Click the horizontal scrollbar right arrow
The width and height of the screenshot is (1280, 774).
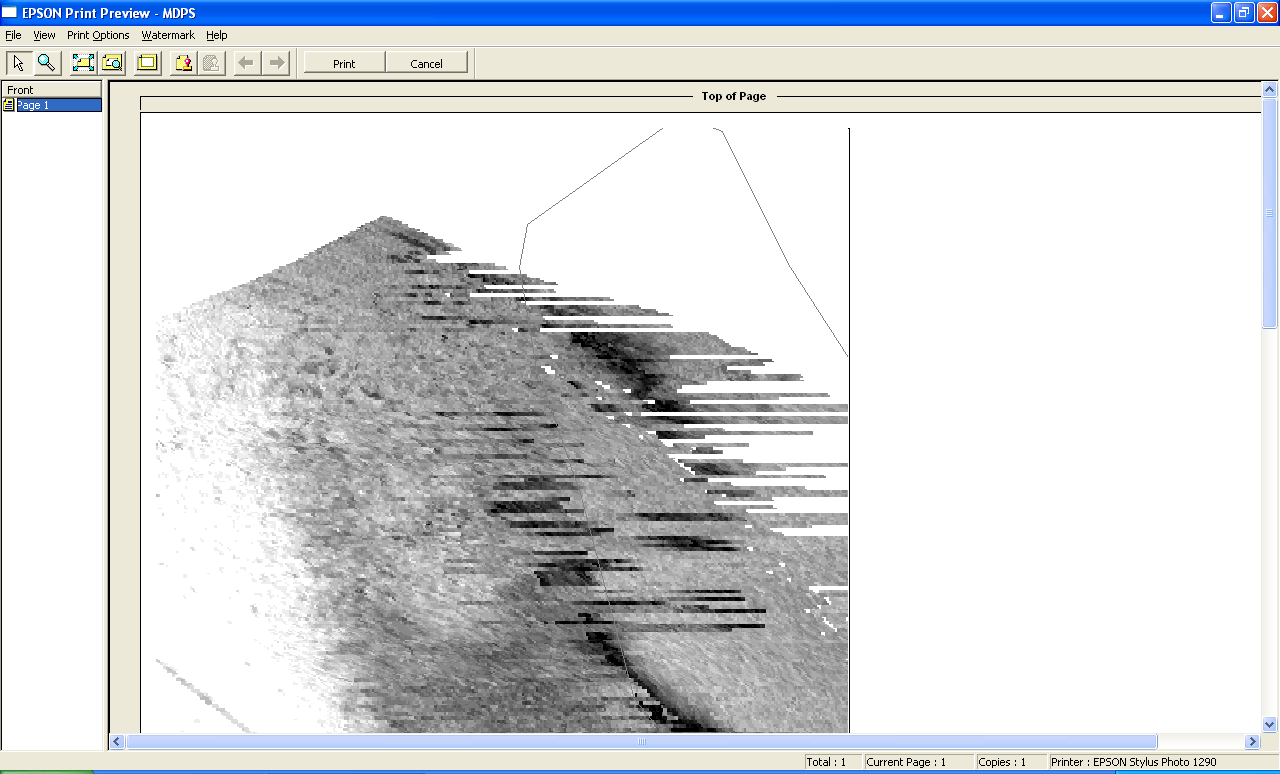(x=1252, y=742)
